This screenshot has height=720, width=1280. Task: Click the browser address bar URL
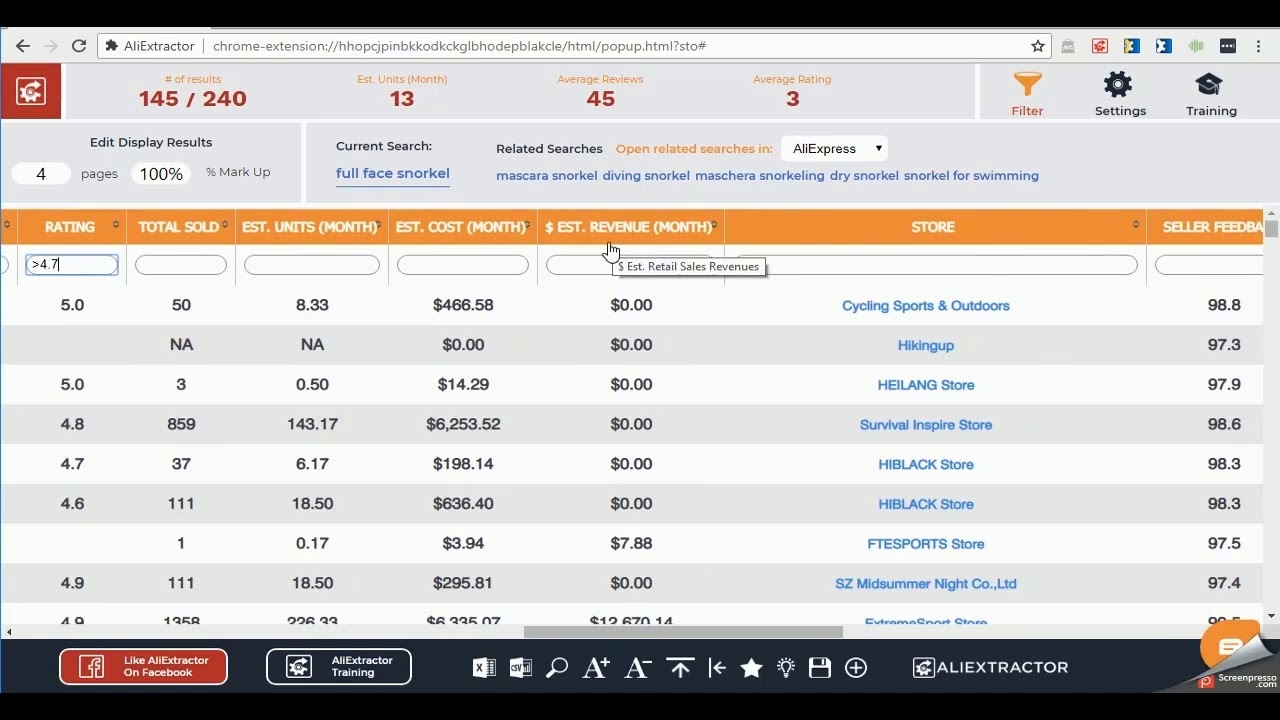[460, 46]
